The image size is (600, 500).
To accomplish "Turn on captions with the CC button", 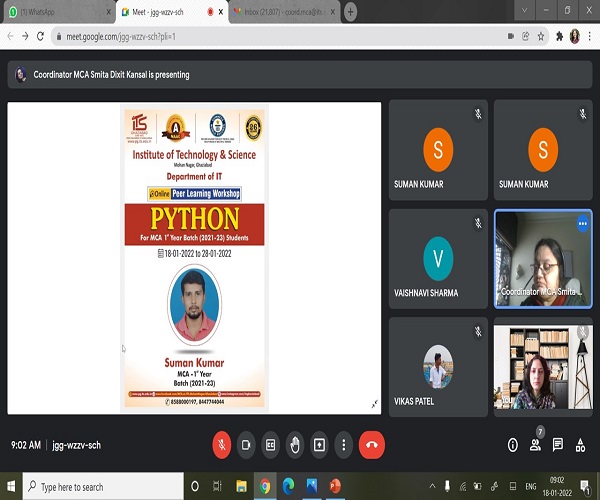I will click(270, 445).
